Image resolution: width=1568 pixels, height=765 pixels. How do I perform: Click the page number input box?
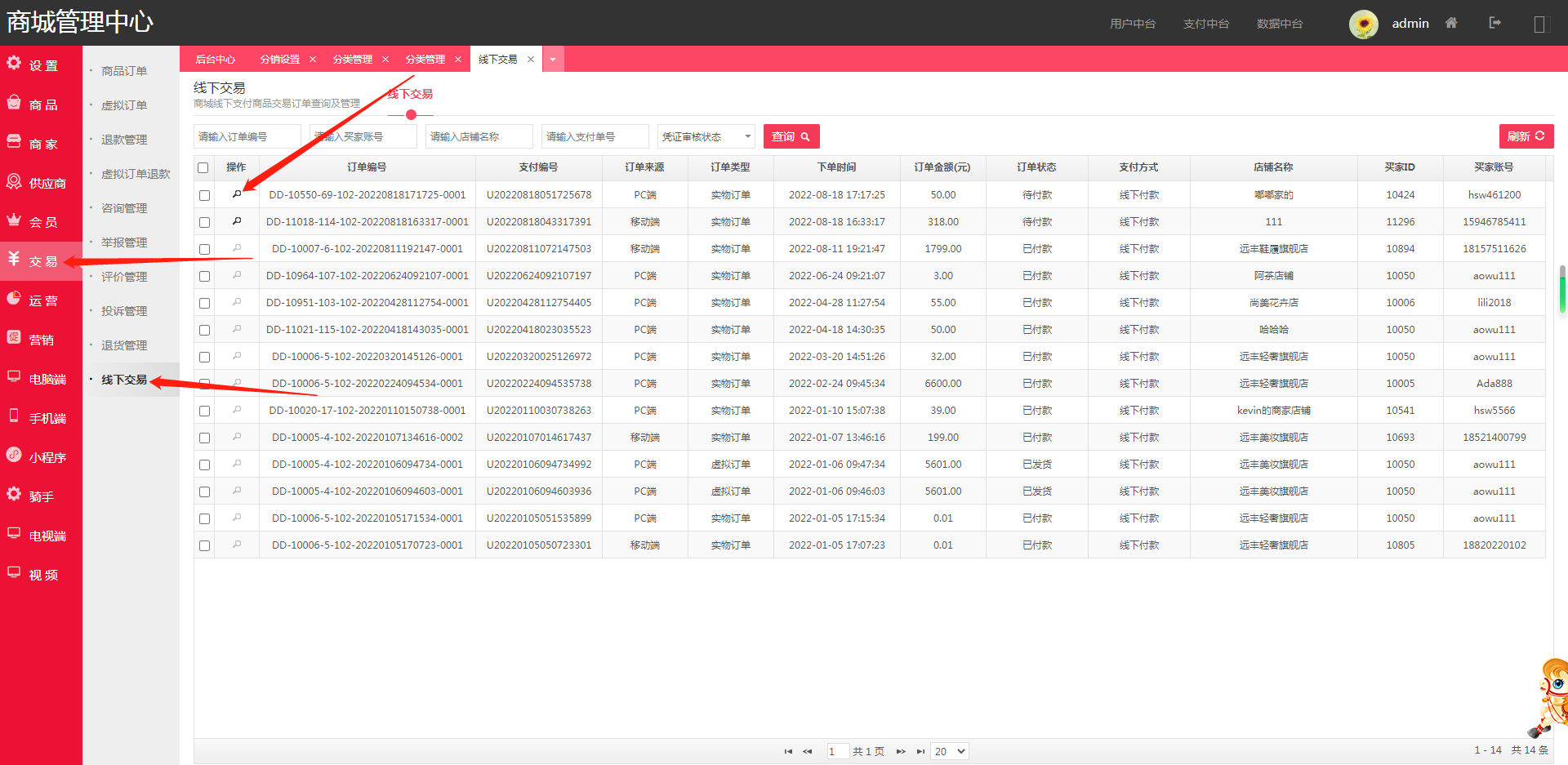[838, 751]
